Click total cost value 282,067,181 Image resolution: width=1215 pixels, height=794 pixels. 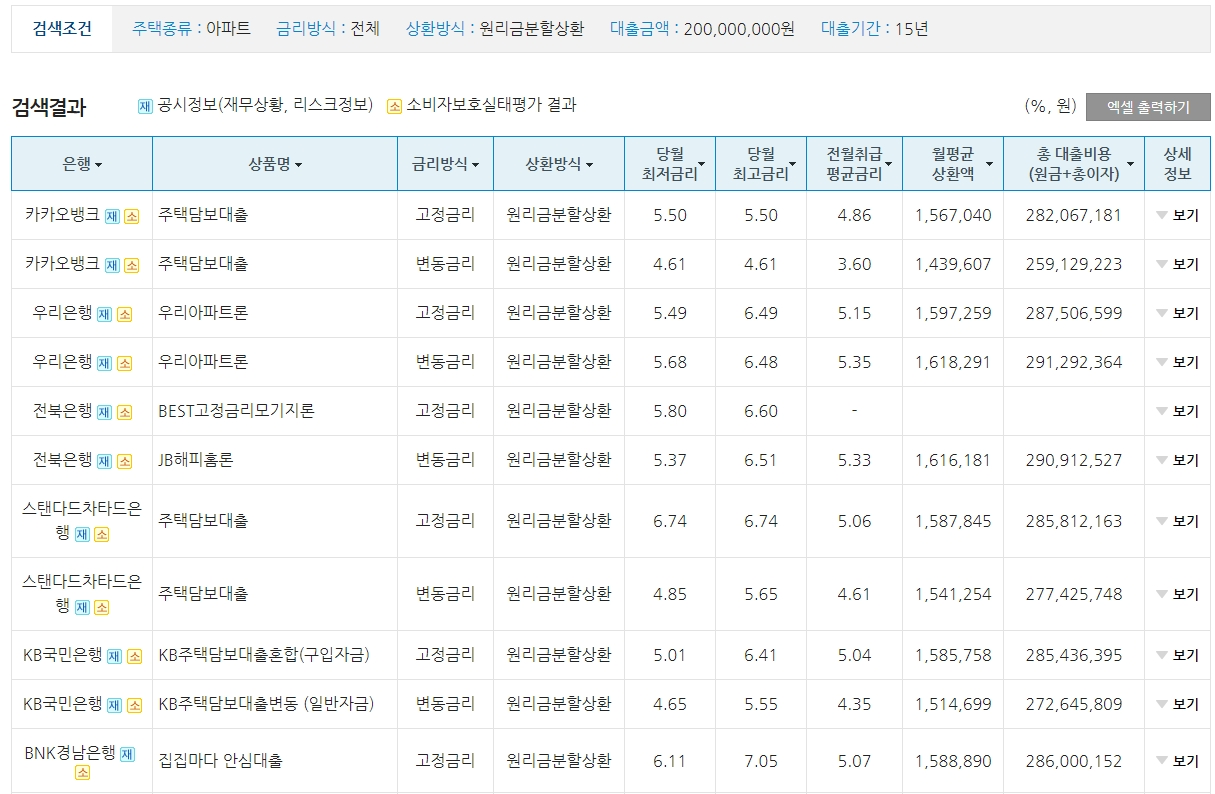tap(1074, 215)
